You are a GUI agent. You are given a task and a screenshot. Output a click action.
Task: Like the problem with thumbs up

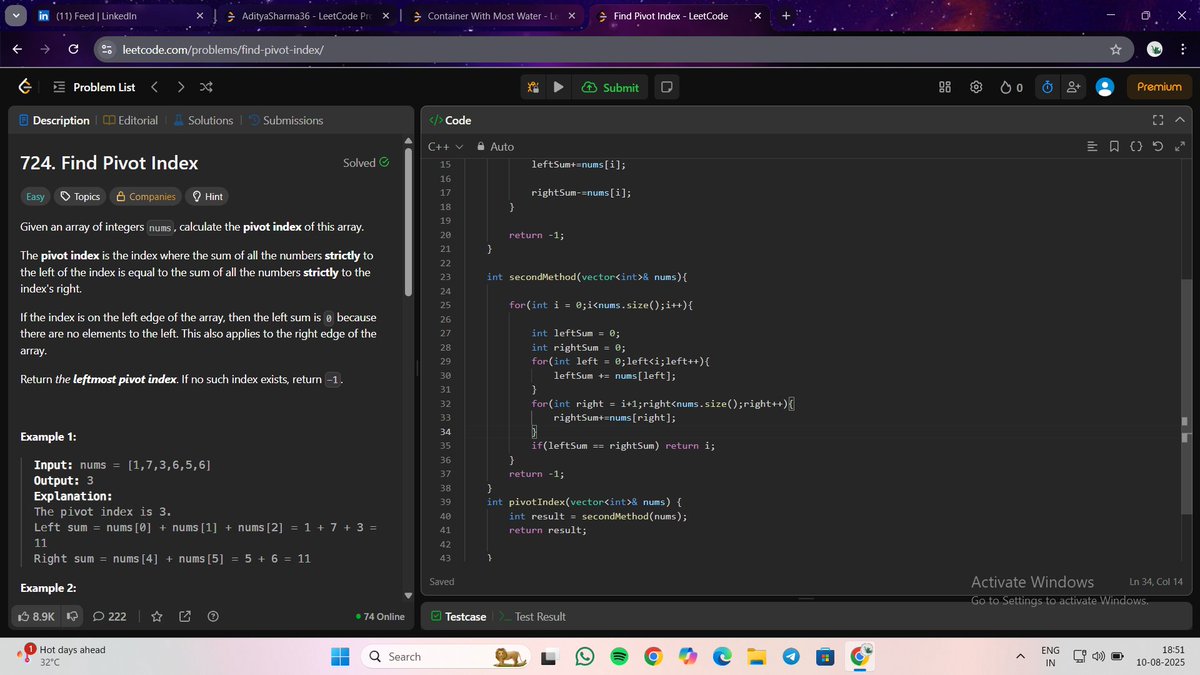(x=38, y=616)
